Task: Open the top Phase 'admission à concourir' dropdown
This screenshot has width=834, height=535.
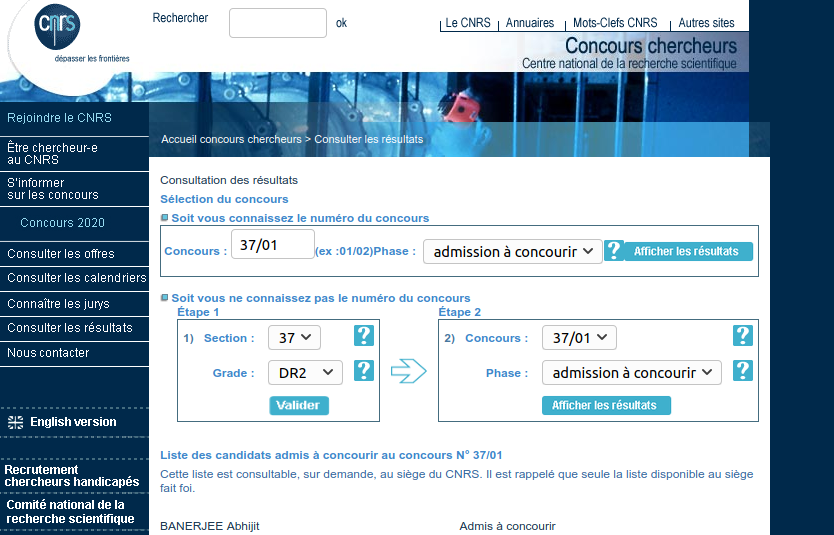Action: (513, 252)
